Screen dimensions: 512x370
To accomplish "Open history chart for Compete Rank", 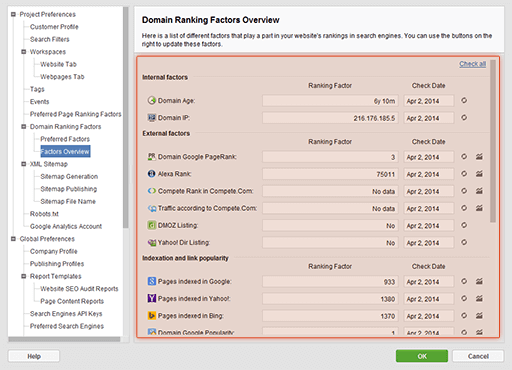I will [479, 191].
